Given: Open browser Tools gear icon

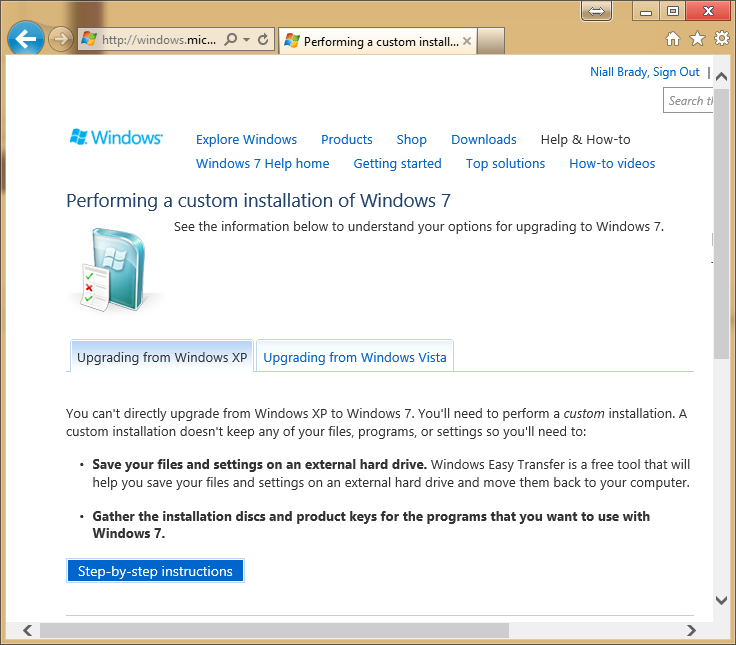Looking at the screenshot, I should tap(722, 38).
